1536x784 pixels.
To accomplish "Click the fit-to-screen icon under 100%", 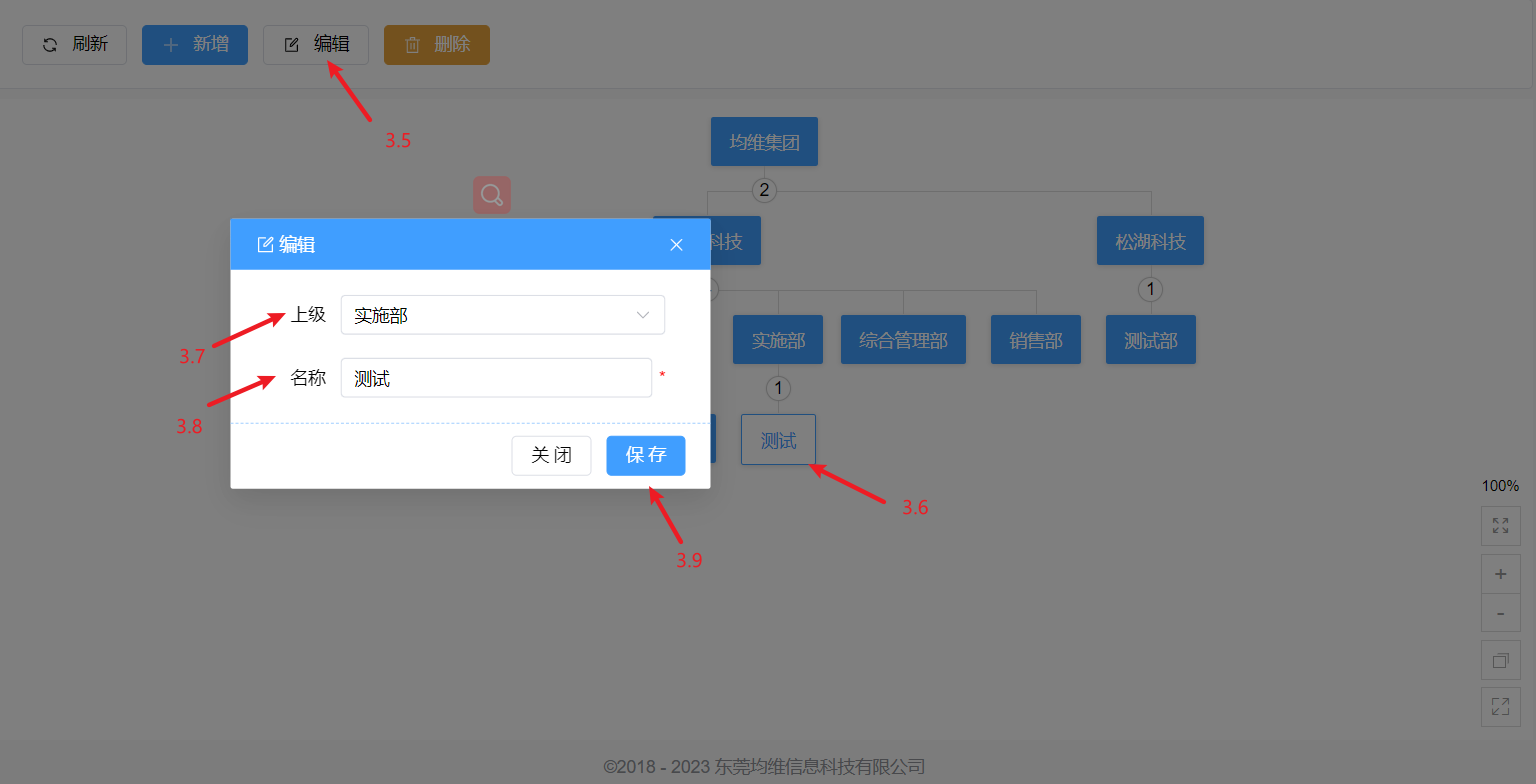I will (1500, 525).
